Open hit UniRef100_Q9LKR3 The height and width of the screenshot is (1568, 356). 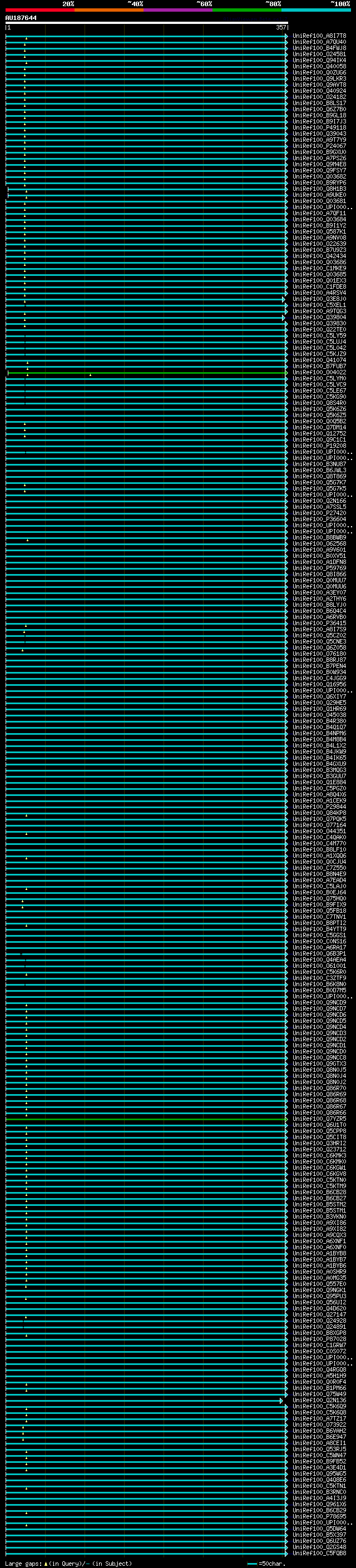point(319,78)
